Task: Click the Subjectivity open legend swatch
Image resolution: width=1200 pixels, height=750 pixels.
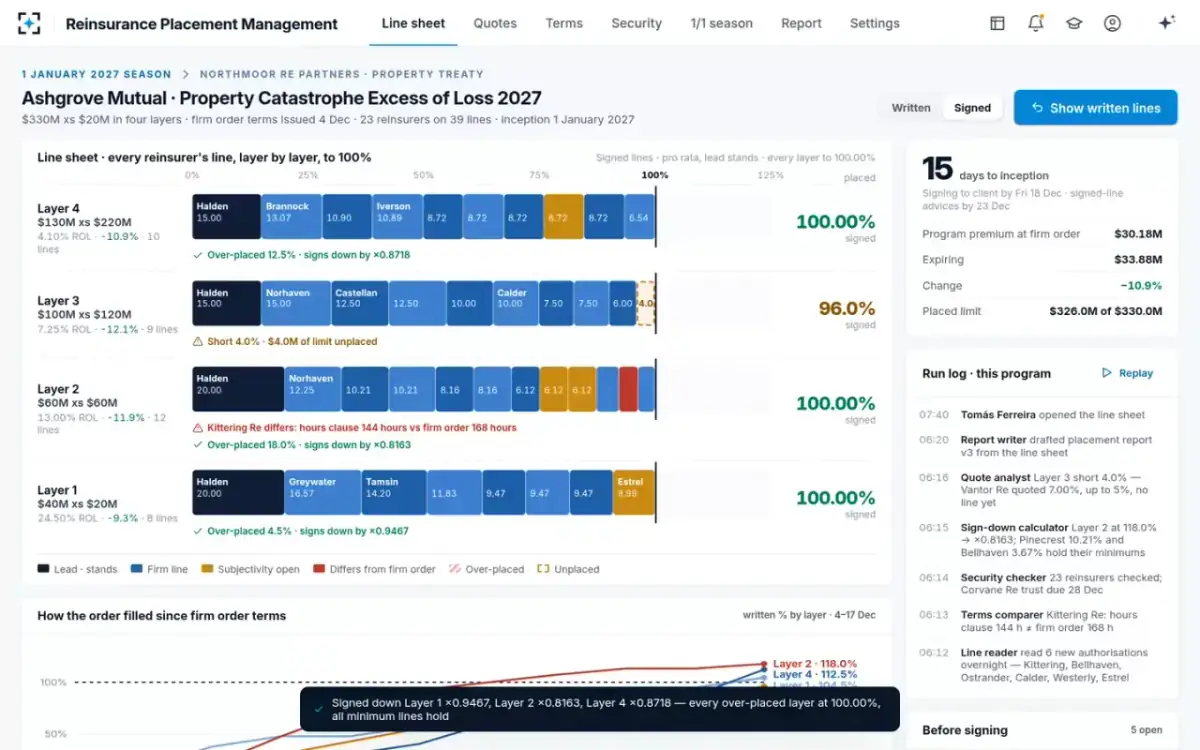Action: pos(207,569)
